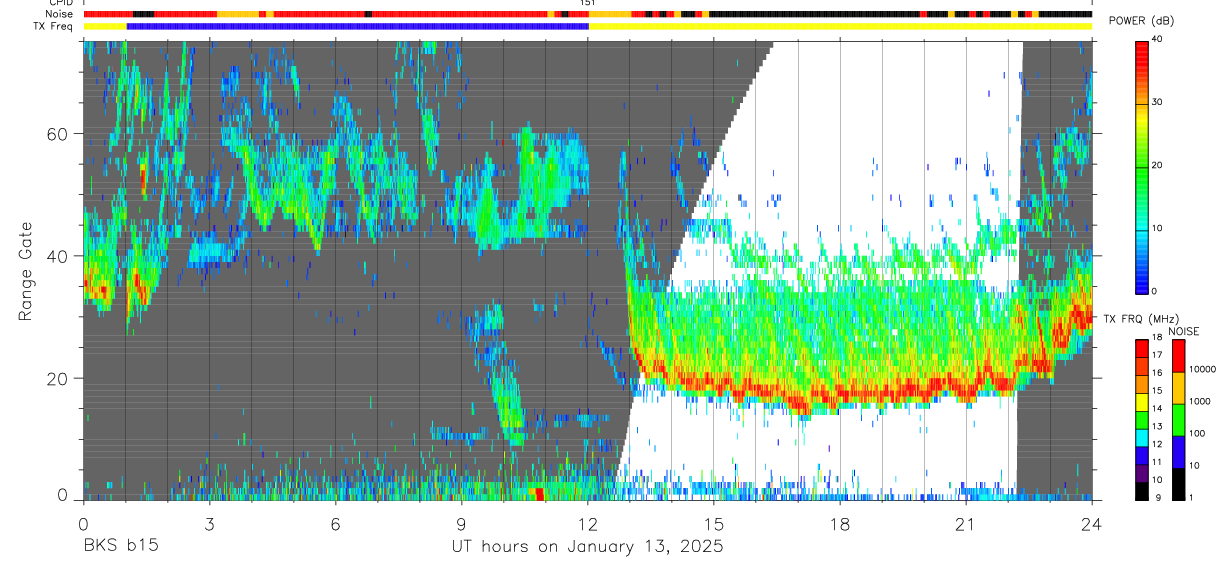This screenshot has height=567, width=1228.
Task: Click the '24' tick on UT hours axis
Action: click(x=1092, y=525)
